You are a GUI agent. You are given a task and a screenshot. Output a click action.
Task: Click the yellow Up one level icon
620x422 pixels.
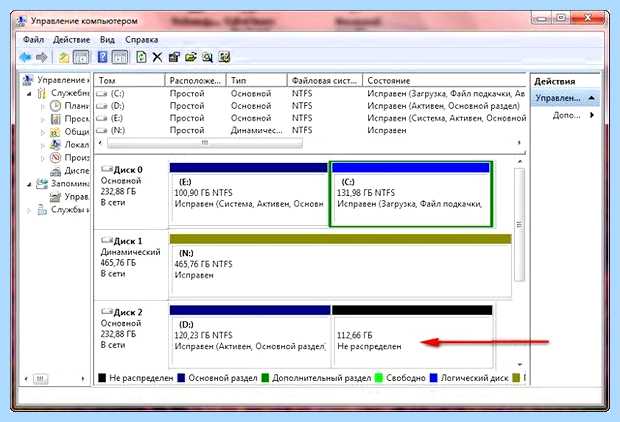[64, 58]
